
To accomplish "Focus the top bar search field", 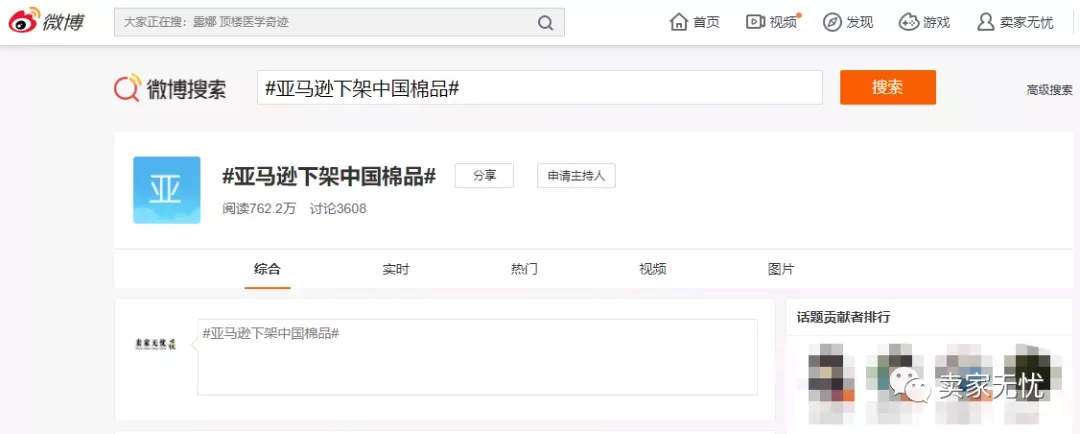I will (339, 22).
